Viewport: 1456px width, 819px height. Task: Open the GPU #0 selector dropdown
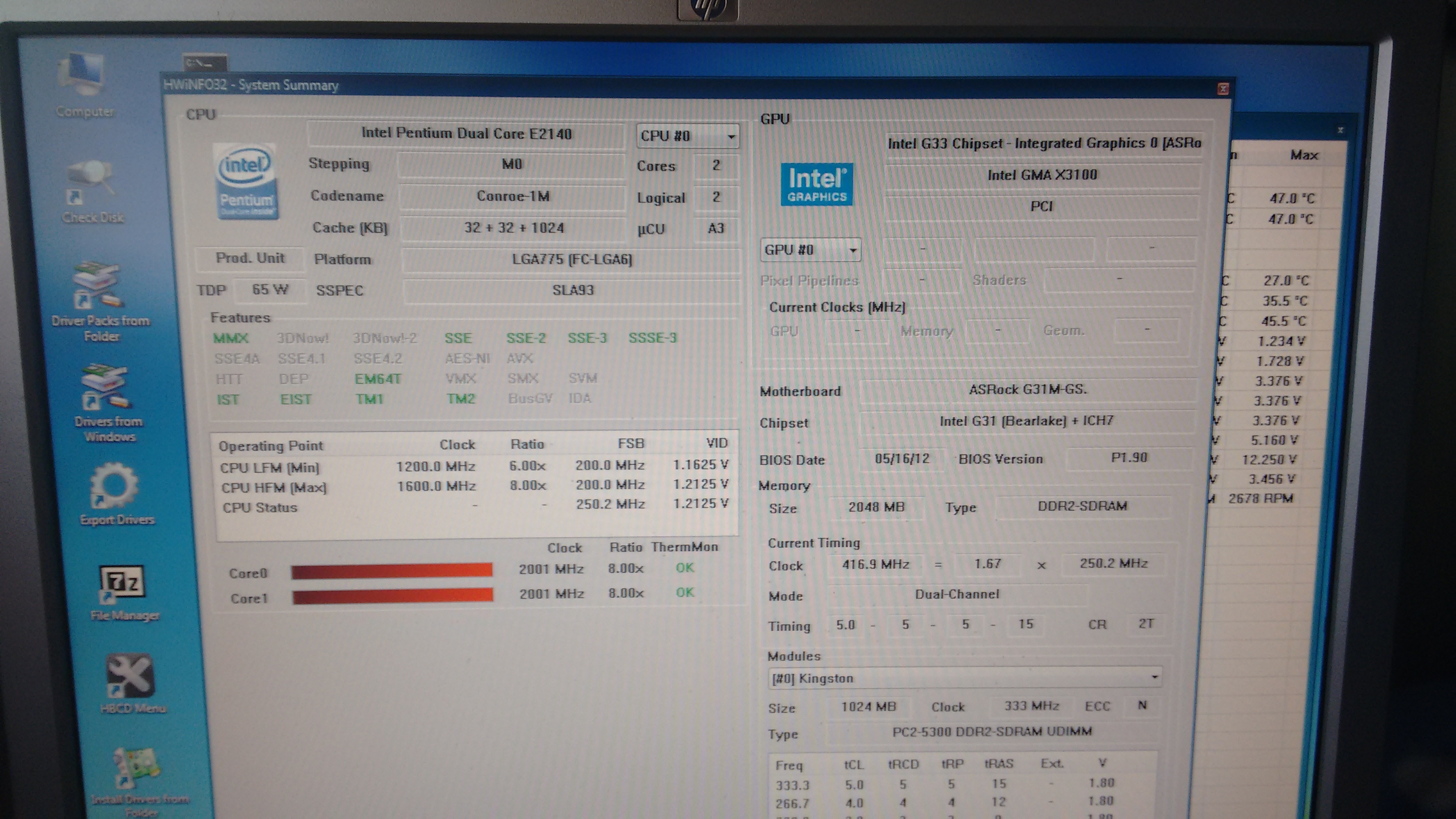click(x=811, y=250)
